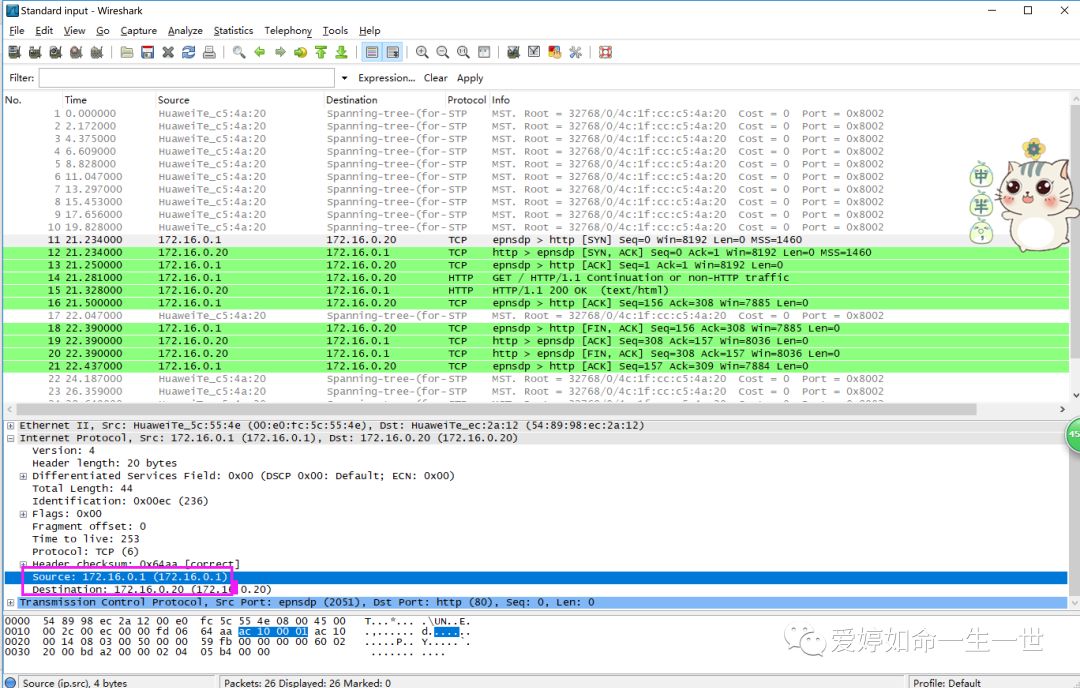Expand the Header checksum node
The height and width of the screenshot is (688, 1080).
coord(23,564)
